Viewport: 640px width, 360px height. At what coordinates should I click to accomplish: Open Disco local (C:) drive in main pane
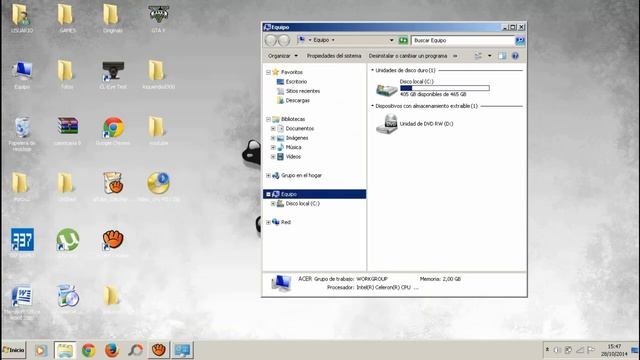coord(433,88)
